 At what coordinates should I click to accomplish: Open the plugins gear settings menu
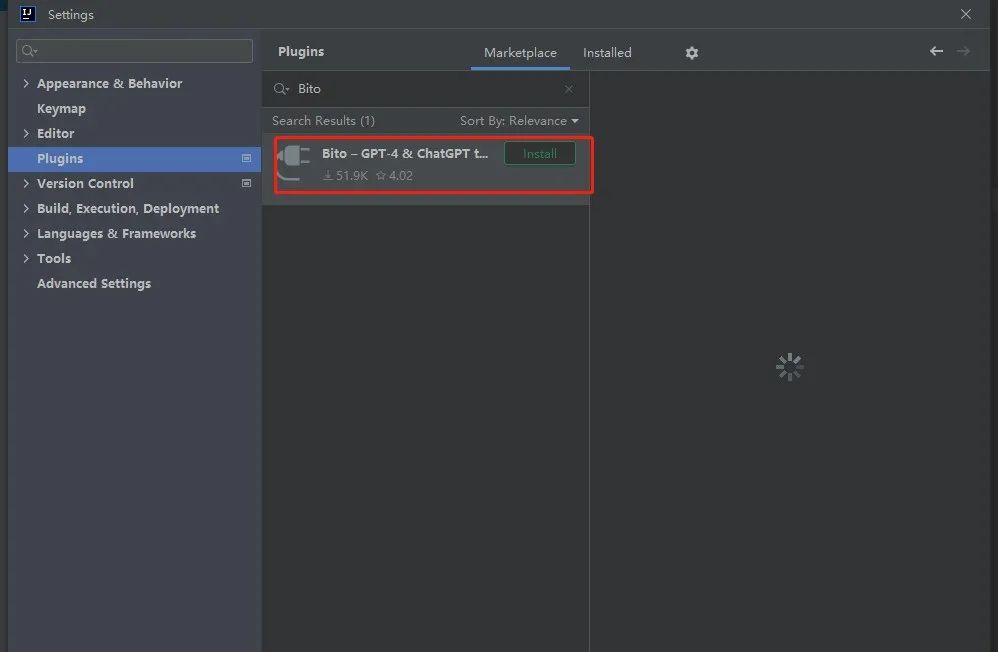692,53
